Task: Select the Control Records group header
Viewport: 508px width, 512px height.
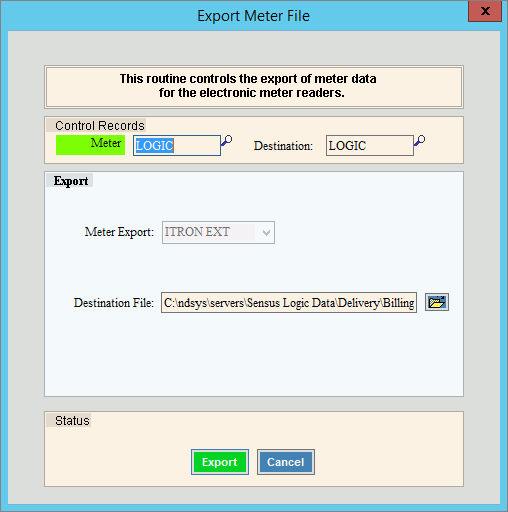Action: (x=100, y=126)
